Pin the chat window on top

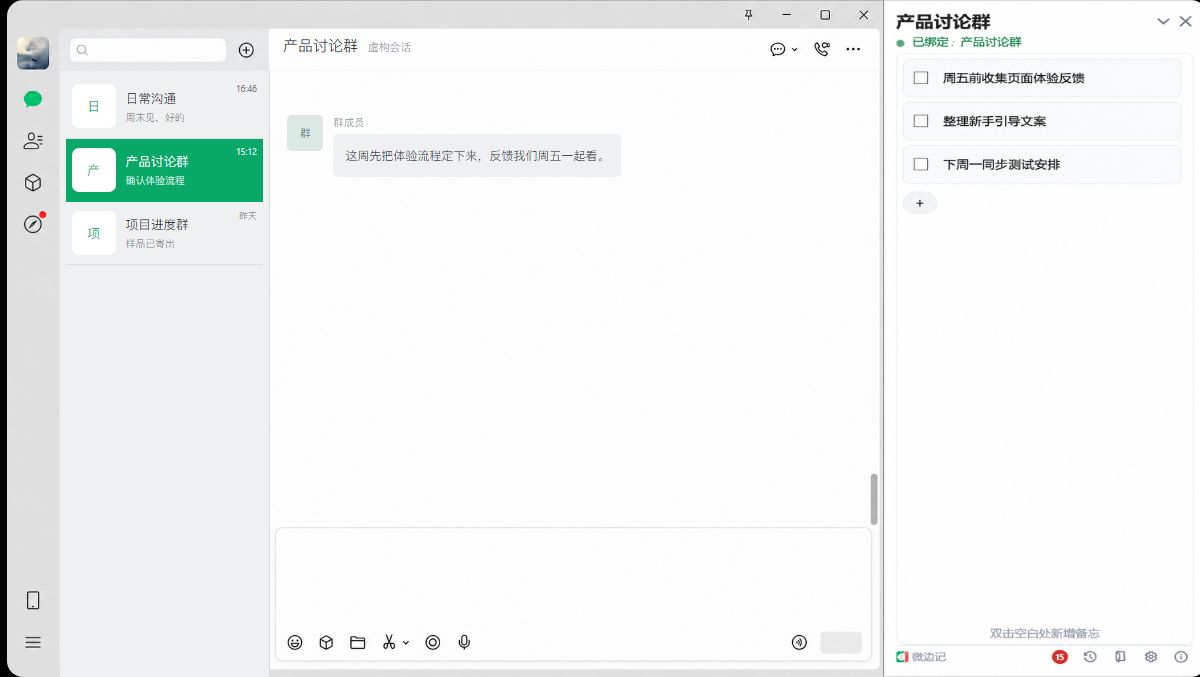[x=749, y=15]
